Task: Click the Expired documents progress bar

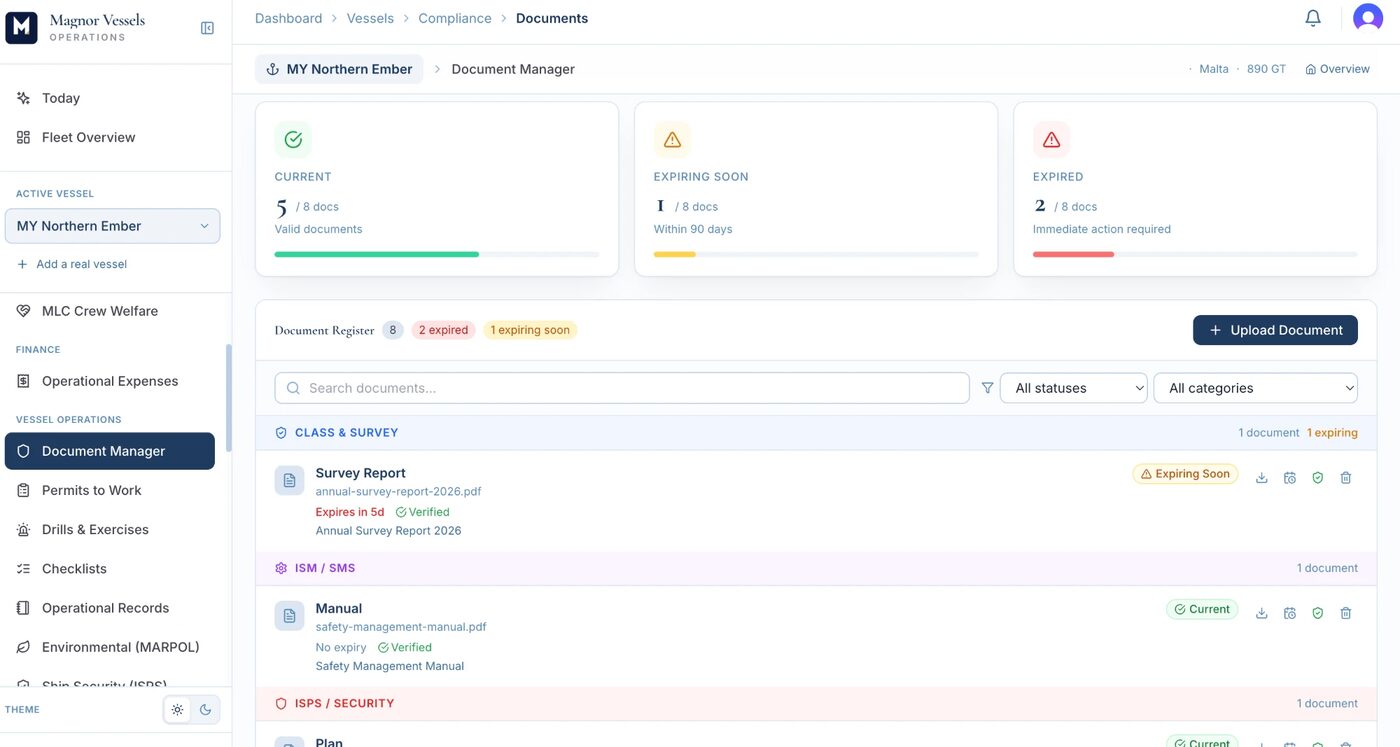Action: [x=1195, y=254]
